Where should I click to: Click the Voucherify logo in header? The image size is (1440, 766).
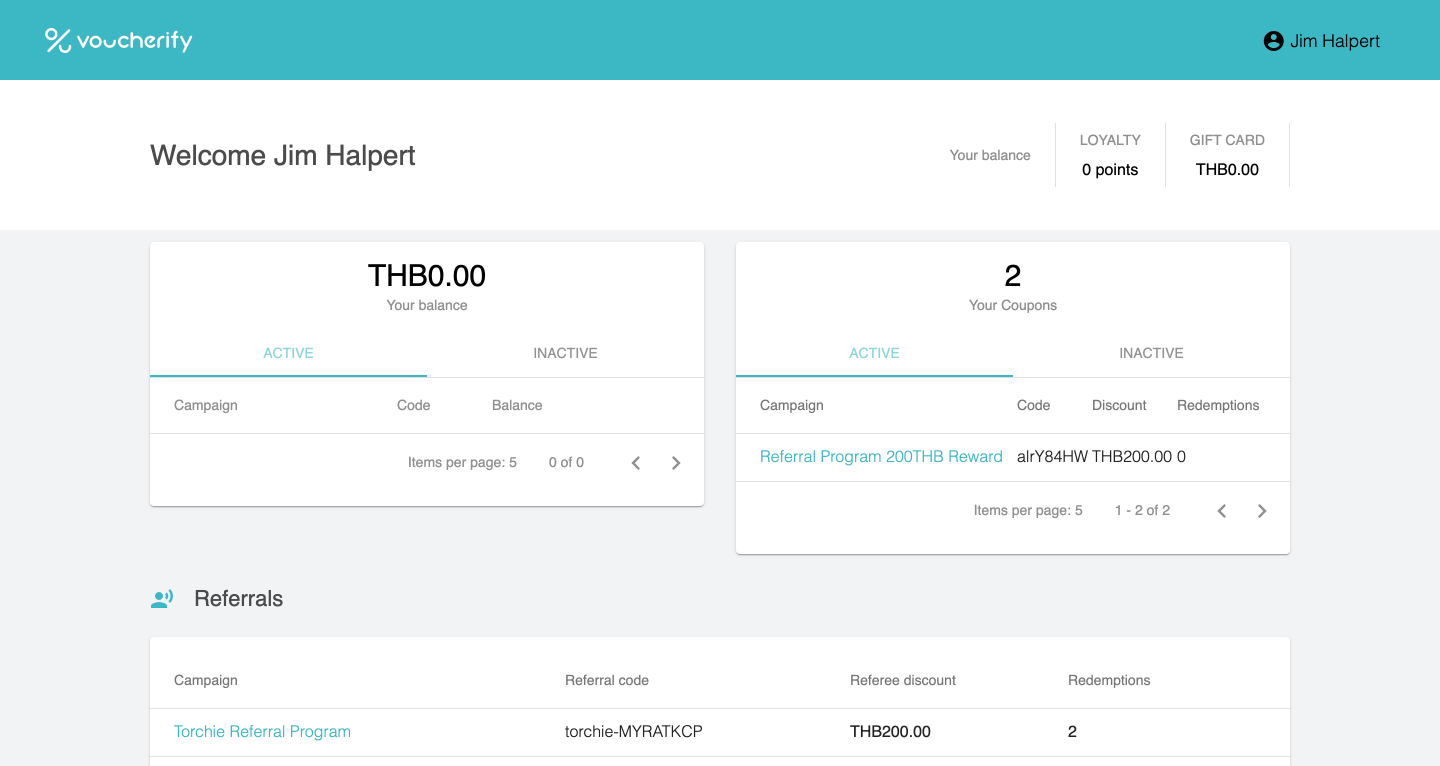pyautogui.click(x=118, y=40)
